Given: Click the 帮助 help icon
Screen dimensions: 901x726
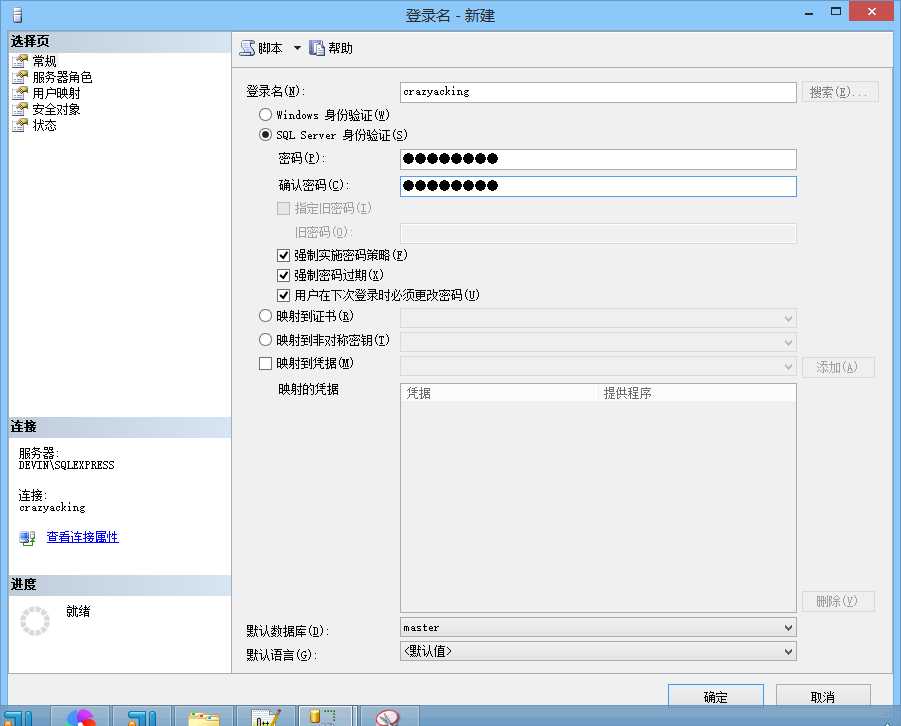Looking at the screenshot, I should [317, 48].
